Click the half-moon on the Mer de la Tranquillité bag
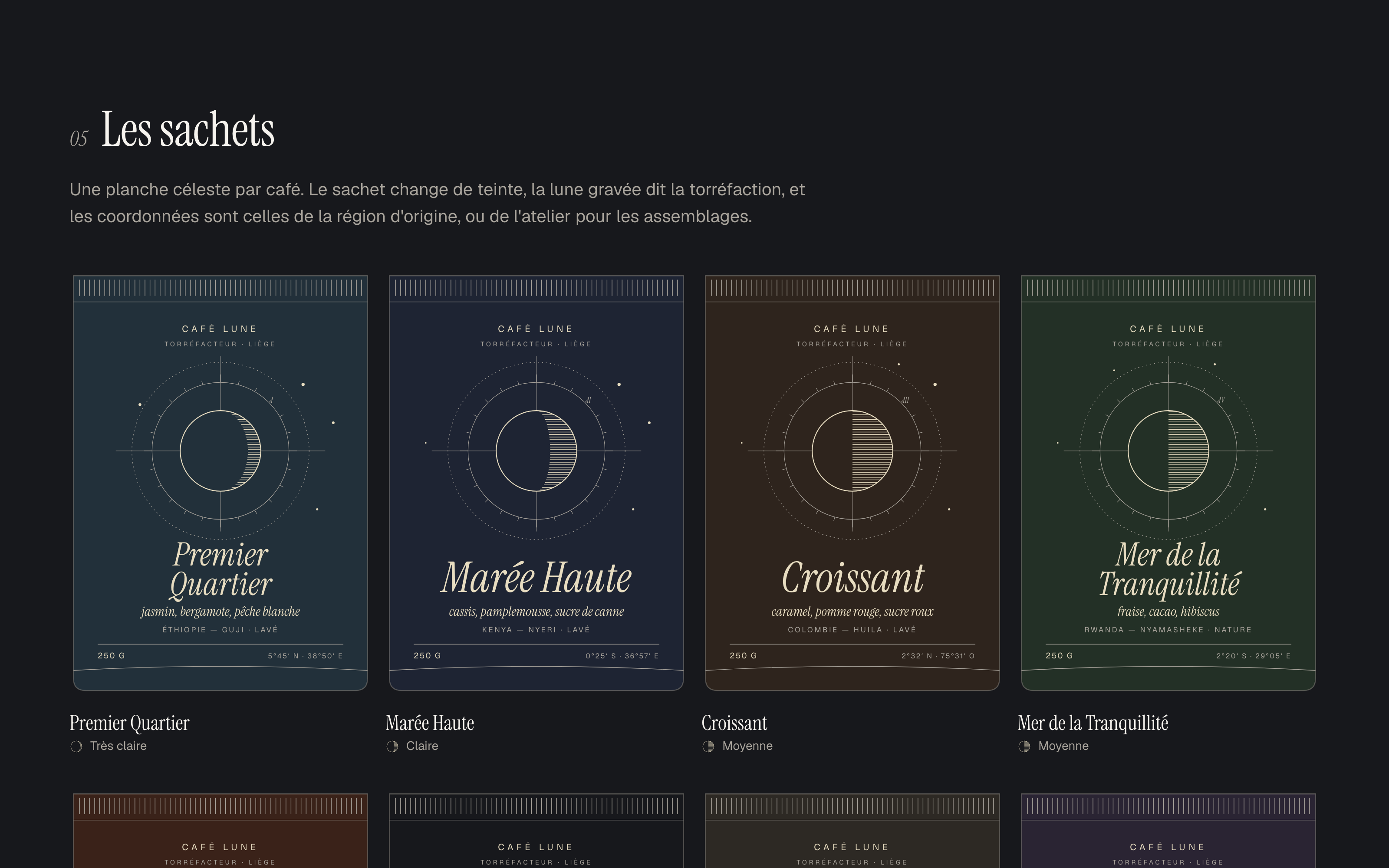 click(x=1168, y=450)
